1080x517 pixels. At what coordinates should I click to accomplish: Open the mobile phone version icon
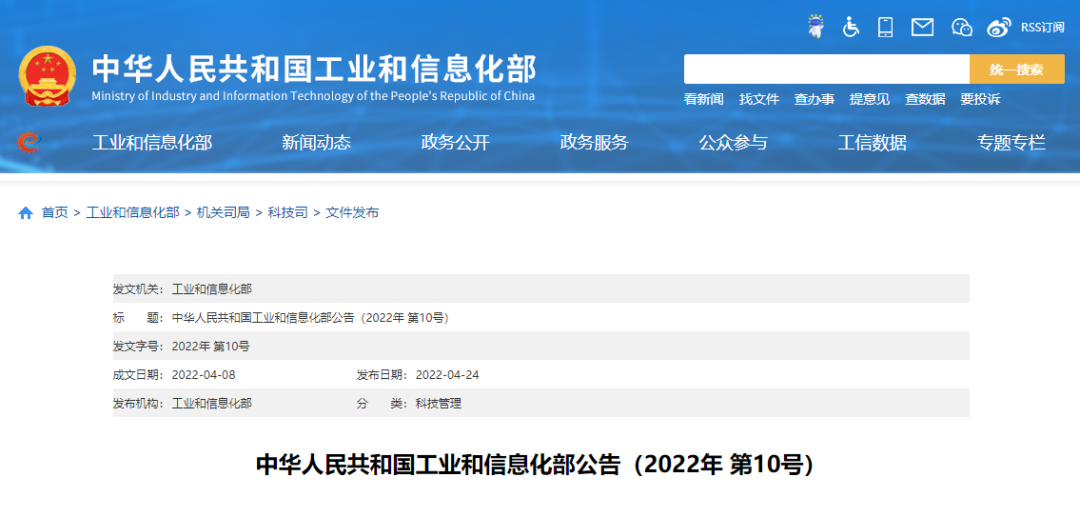[x=885, y=27]
